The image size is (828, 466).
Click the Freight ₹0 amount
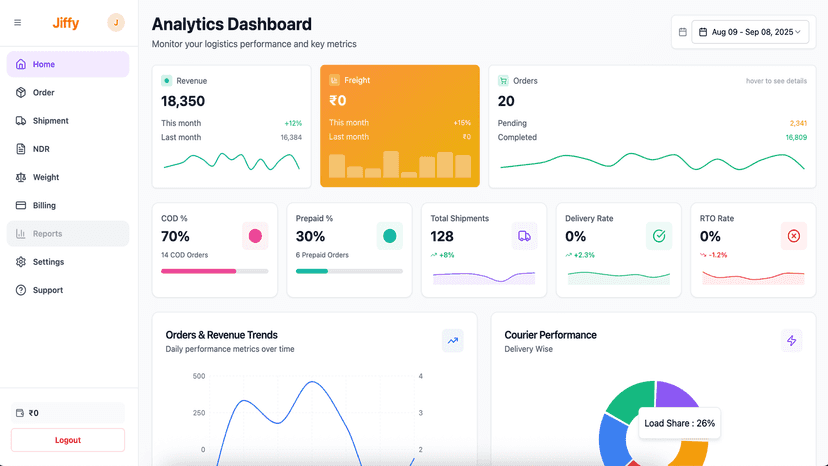pyautogui.click(x=338, y=100)
